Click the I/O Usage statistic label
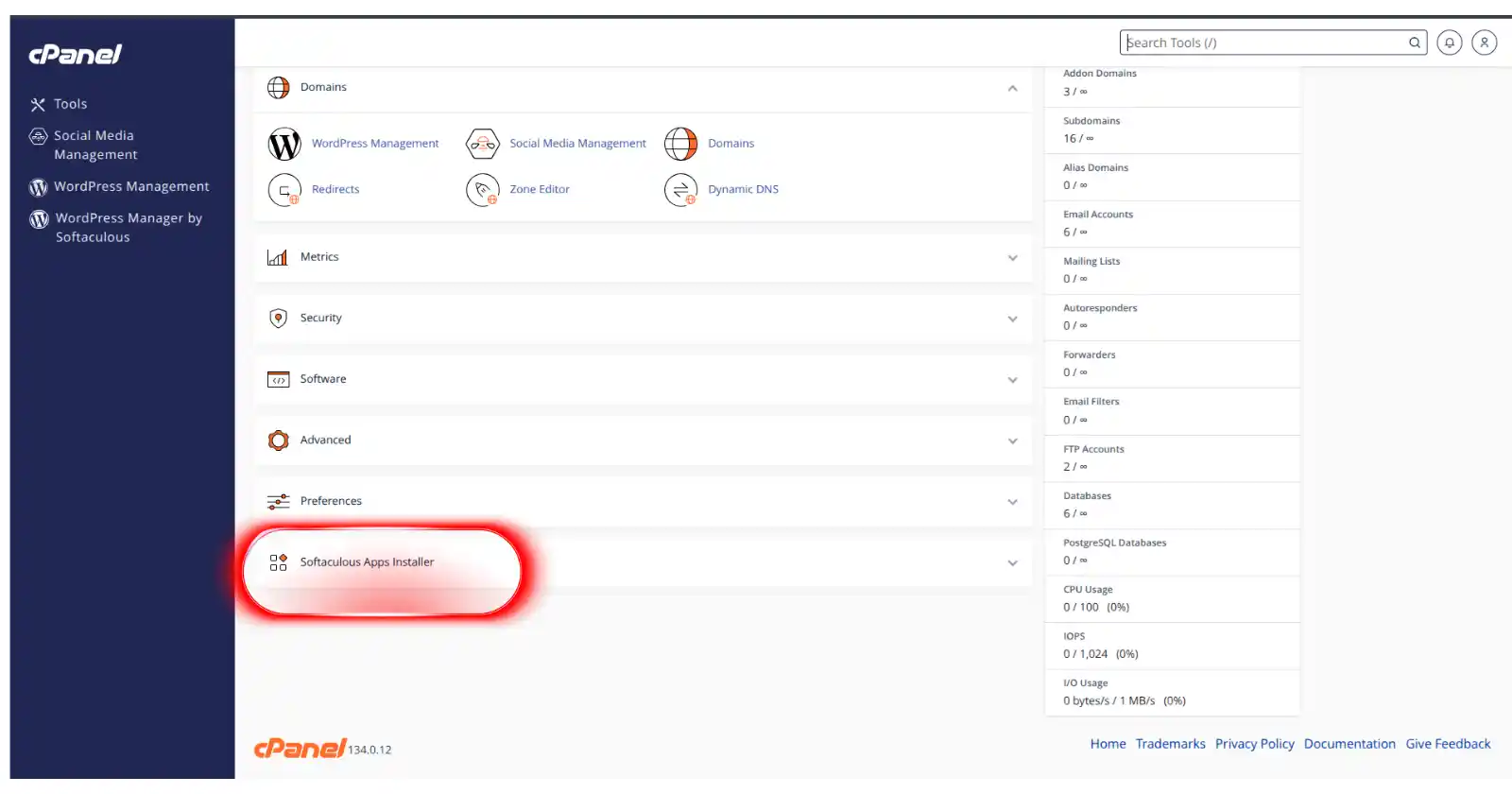1512x794 pixels. (x=1085, y=683)
